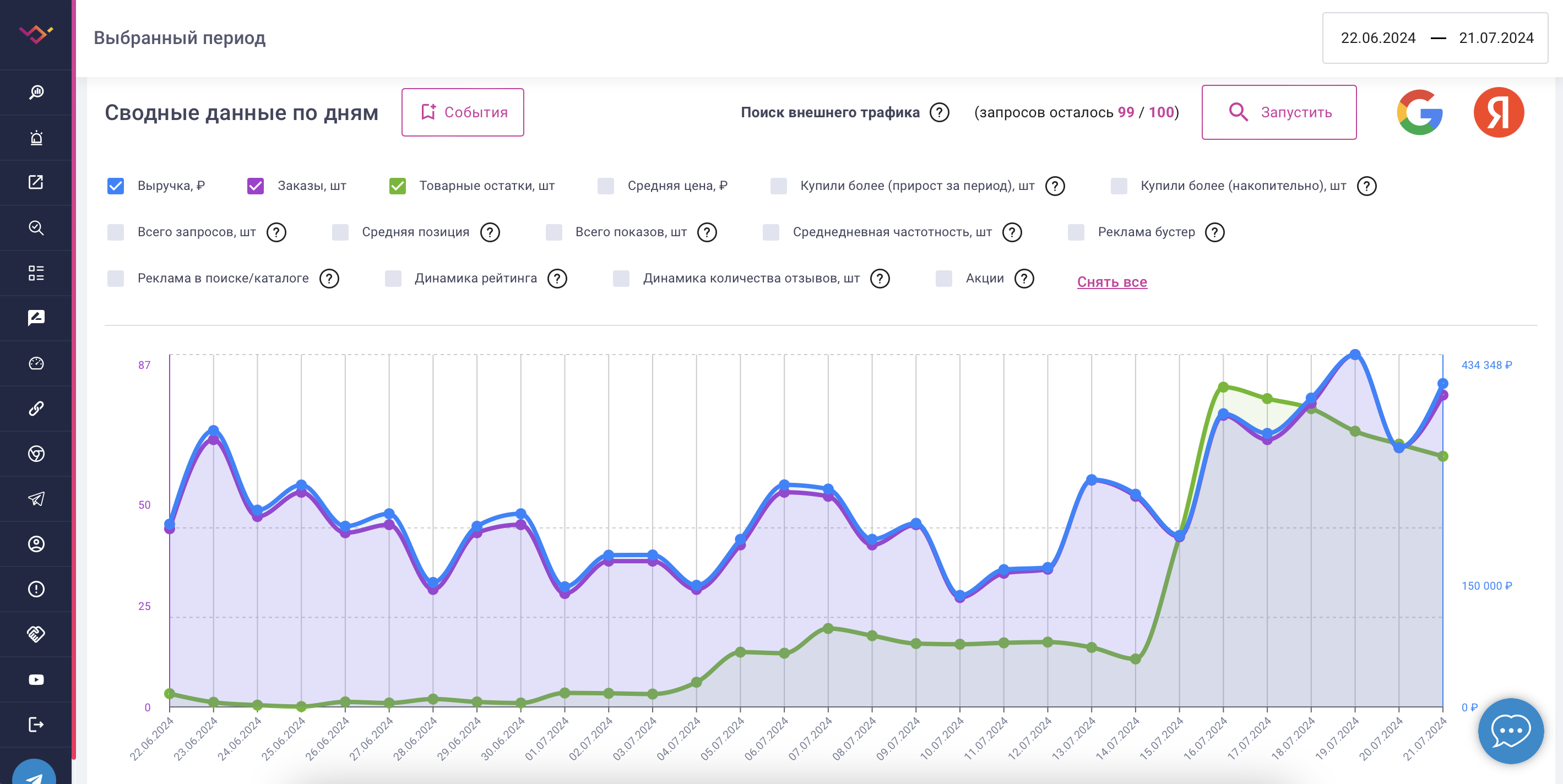
Task: Open the external link edit sidebar icon
Action: coord(36,182)
